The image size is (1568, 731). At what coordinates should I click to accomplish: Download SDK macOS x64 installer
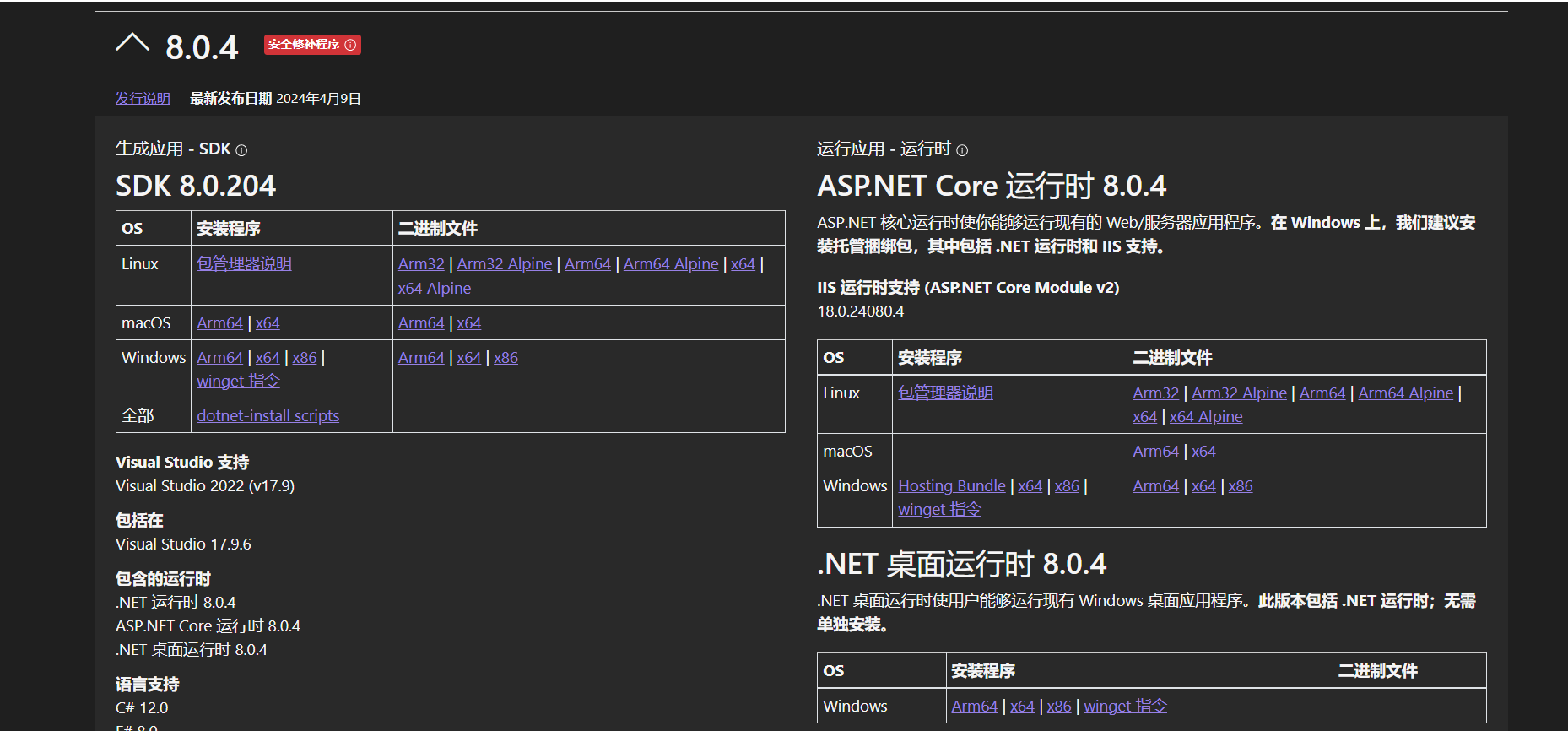pos(268,322)
